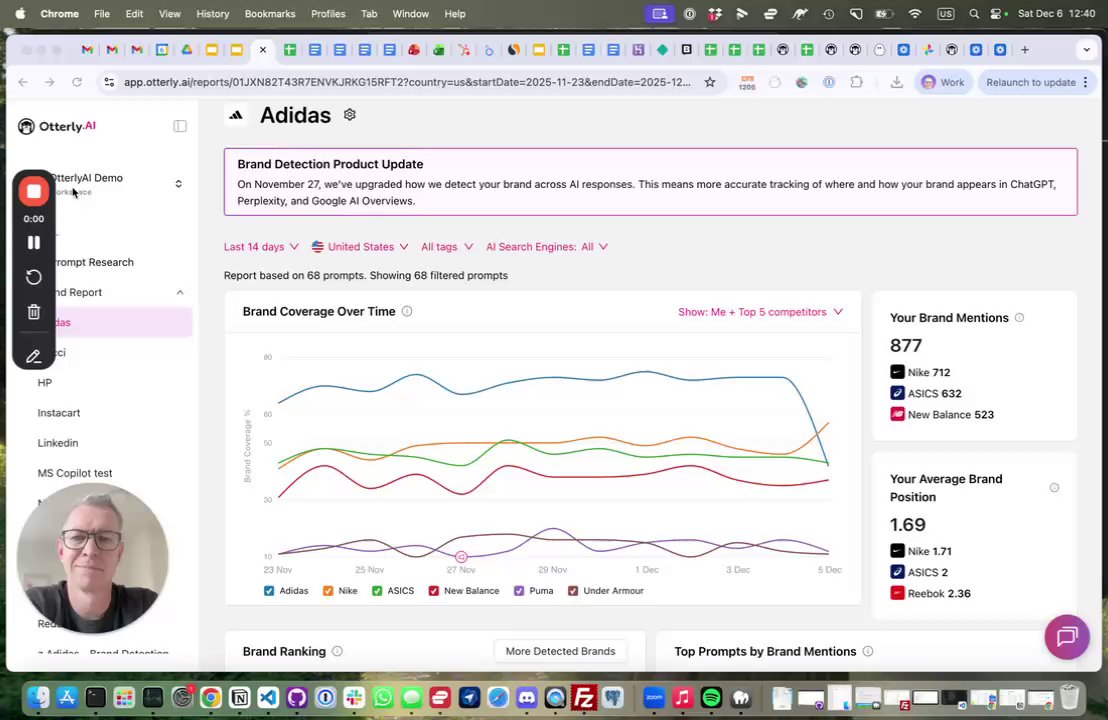Open the File menu
Image resolution: width=1108 pixels, height=720 pixels.
pyautogui.click(x=102, y=13)
